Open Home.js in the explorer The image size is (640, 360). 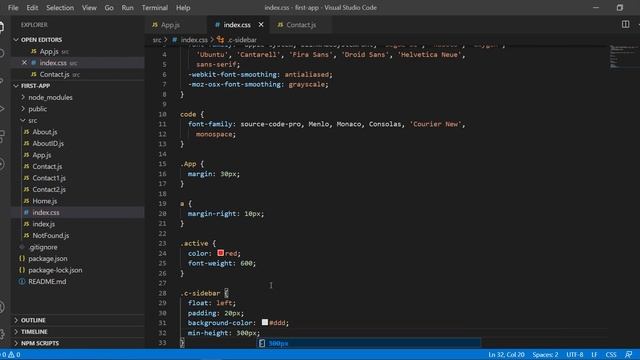(44, 201)
